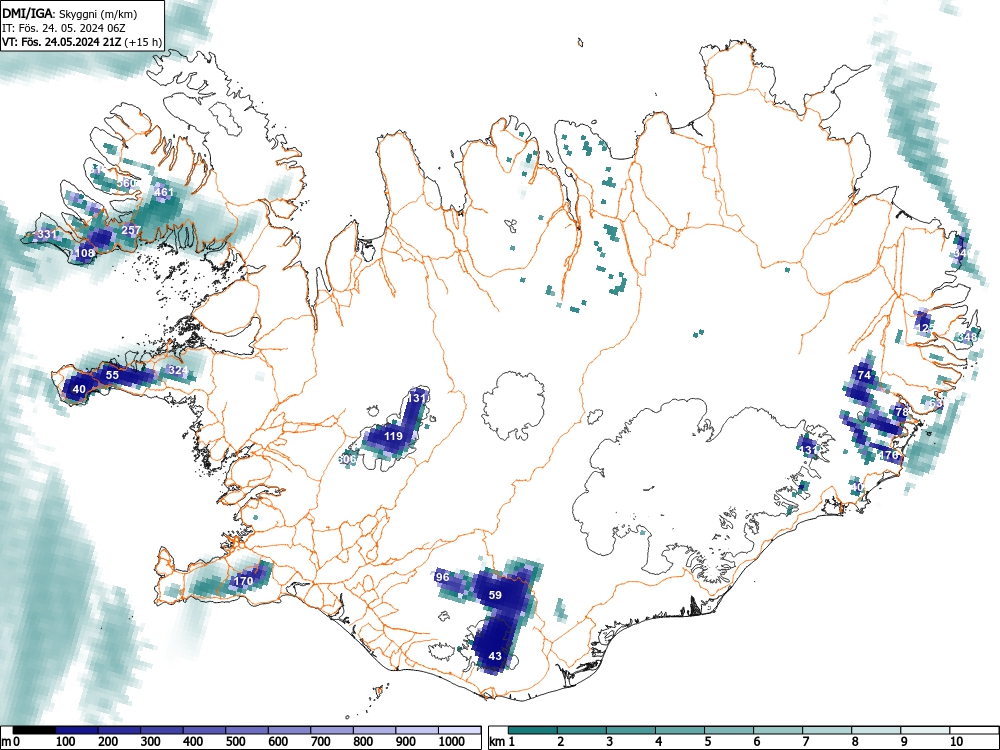
Task: Click the 'm 0' label on the meter legend
Action: (10, 742)
